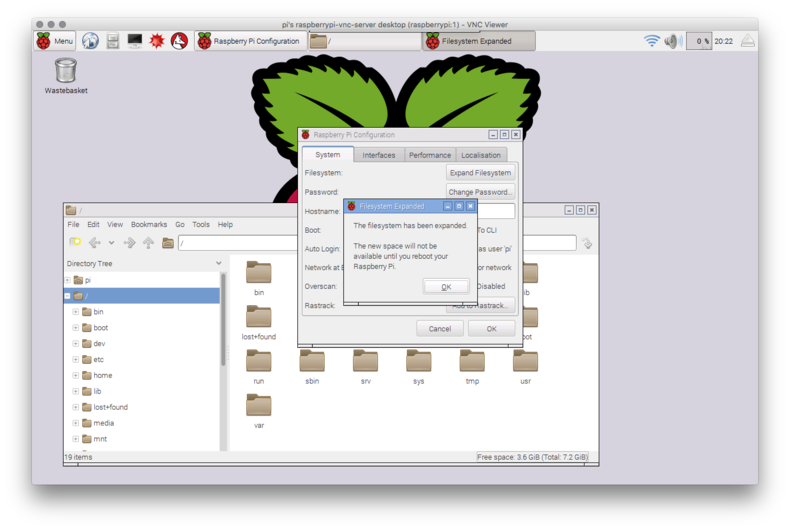Expand the pi node in directory tree
790x530 pixels.
(68, 280)
